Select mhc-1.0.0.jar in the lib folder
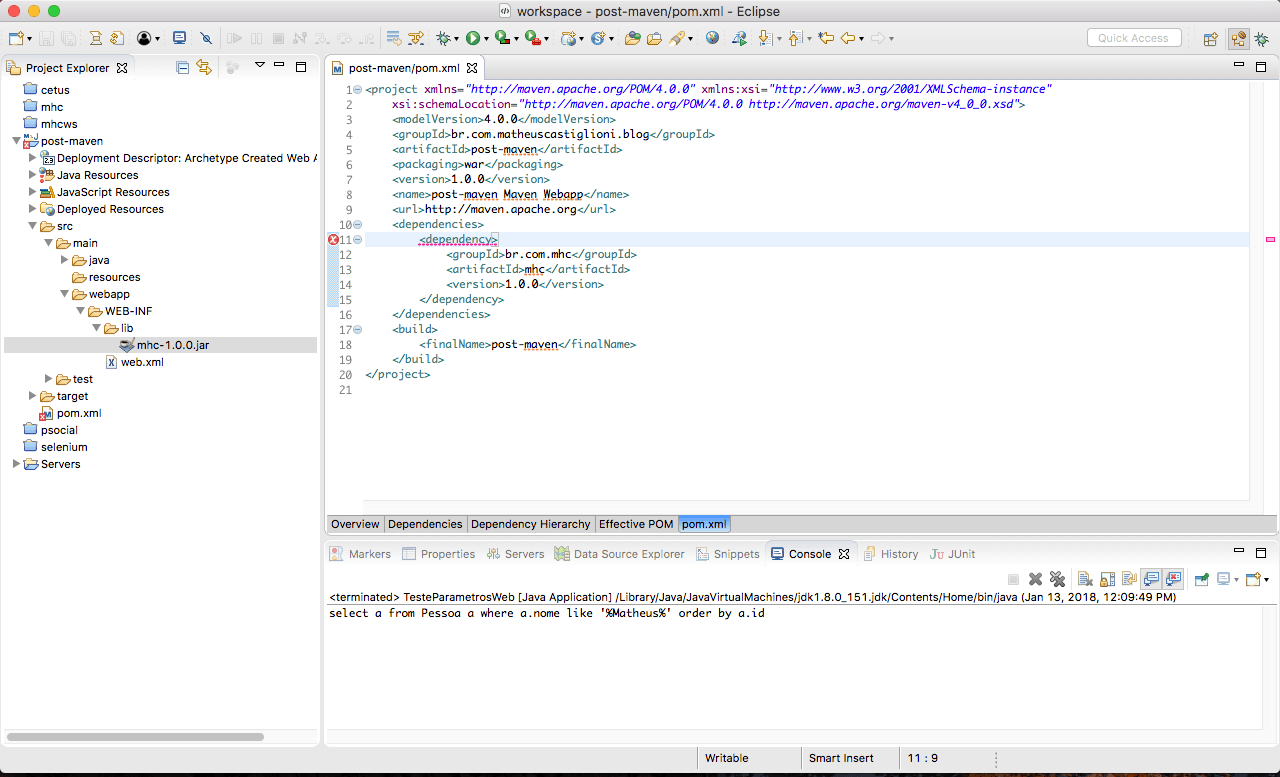 pyautogui.click(x=172, y=345)
